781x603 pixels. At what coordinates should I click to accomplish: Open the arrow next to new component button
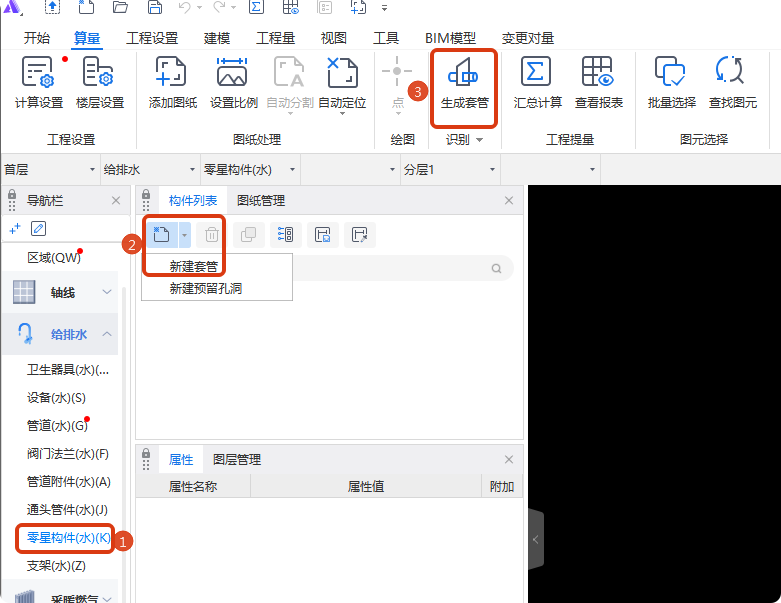184,235
